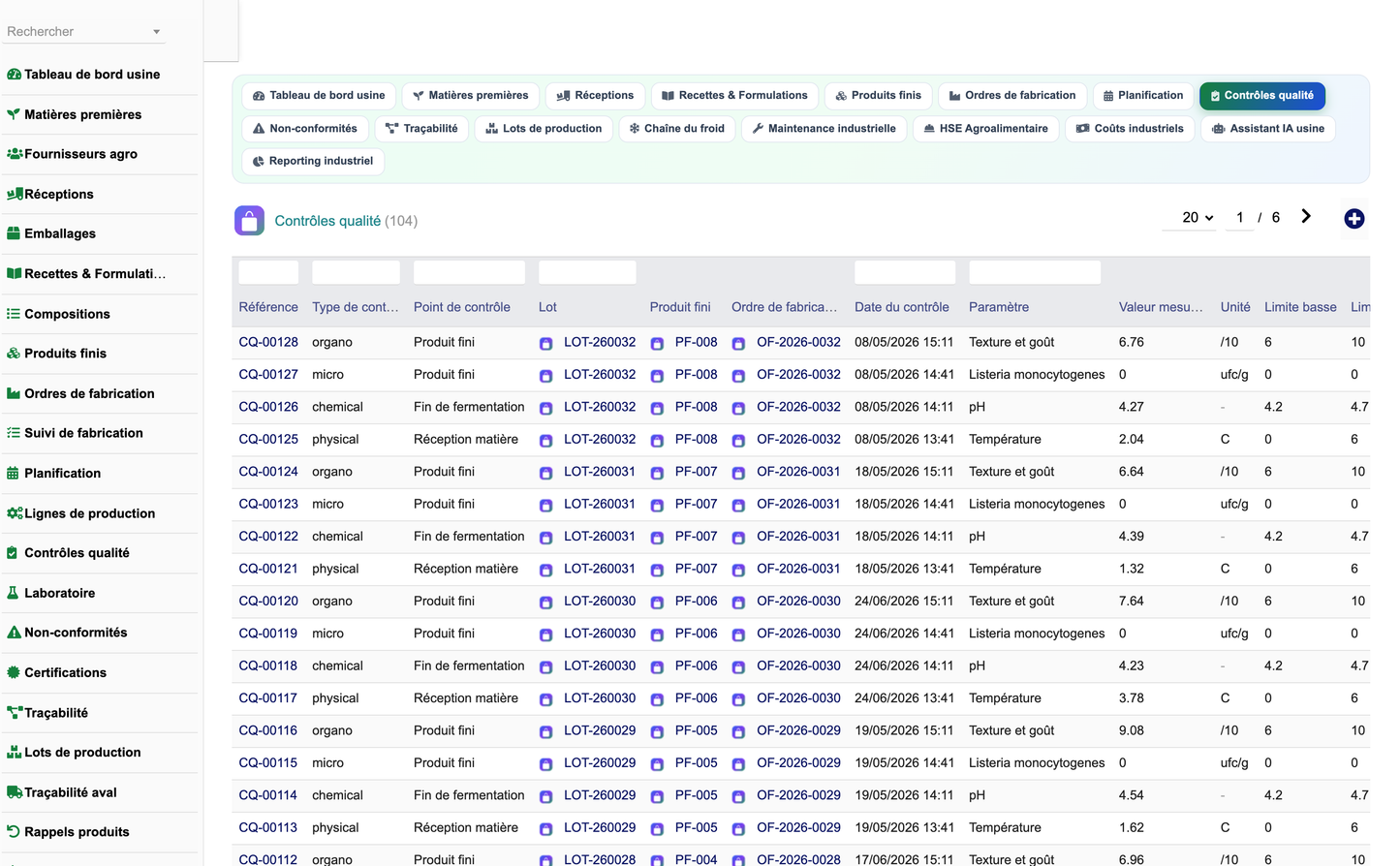Click the Paramètre filter field
Image resolution: width=1400 pixels, height=866 pixels.
coord(1035,272)
